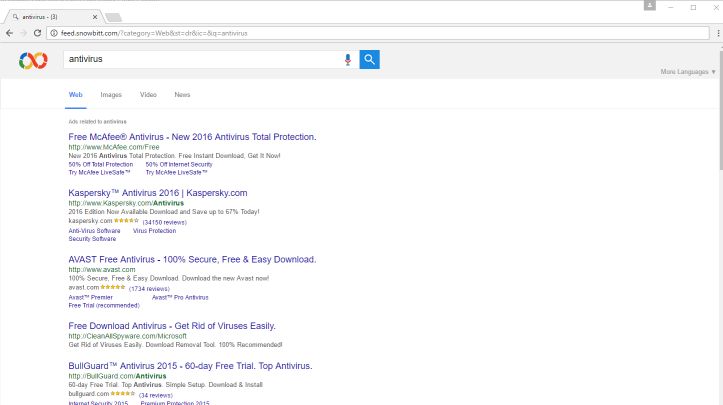Click the 50% Off Internet Security link

click(179, 164)
